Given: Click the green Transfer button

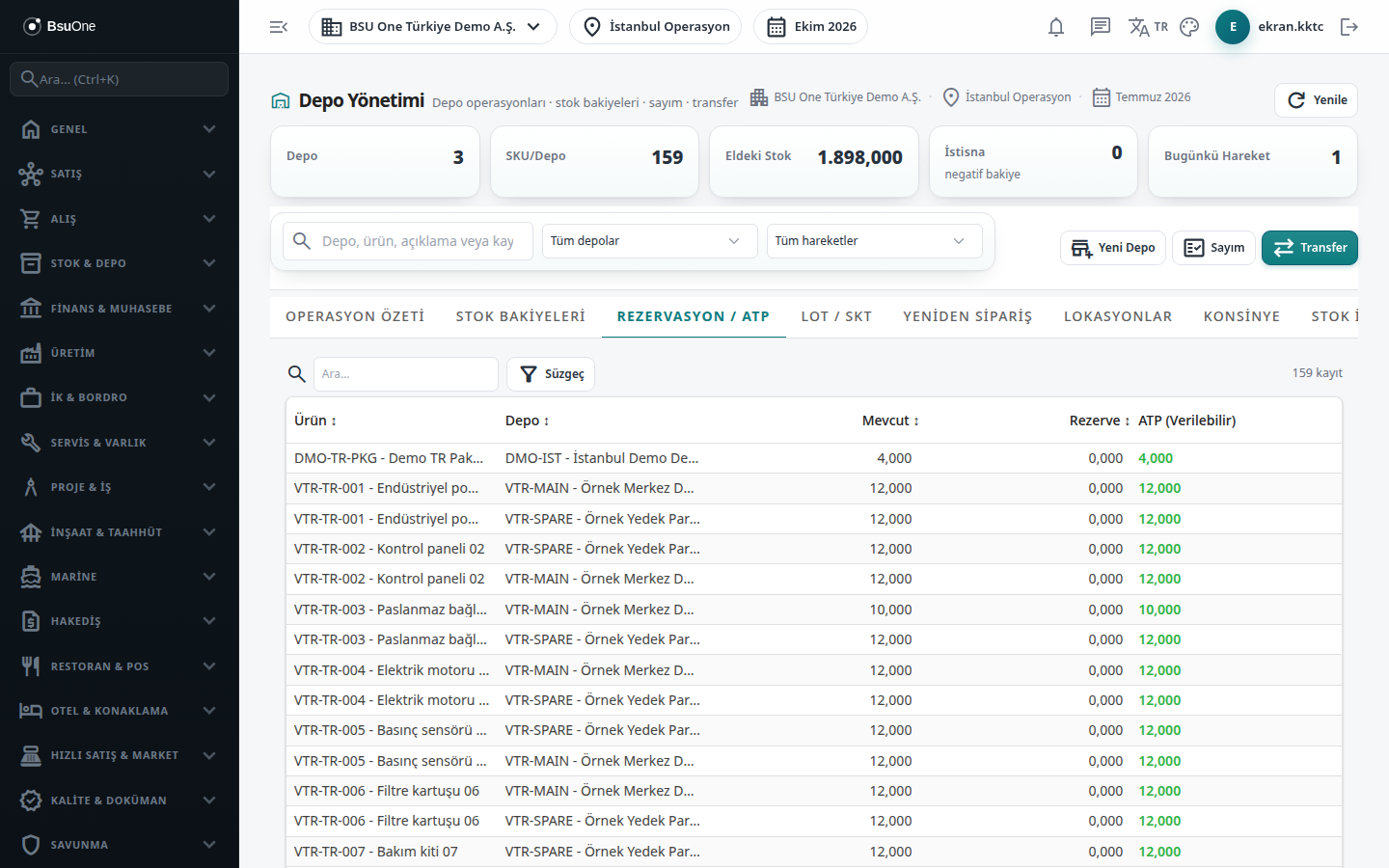Looking at the screenshot, I should tap(1310, 248).
